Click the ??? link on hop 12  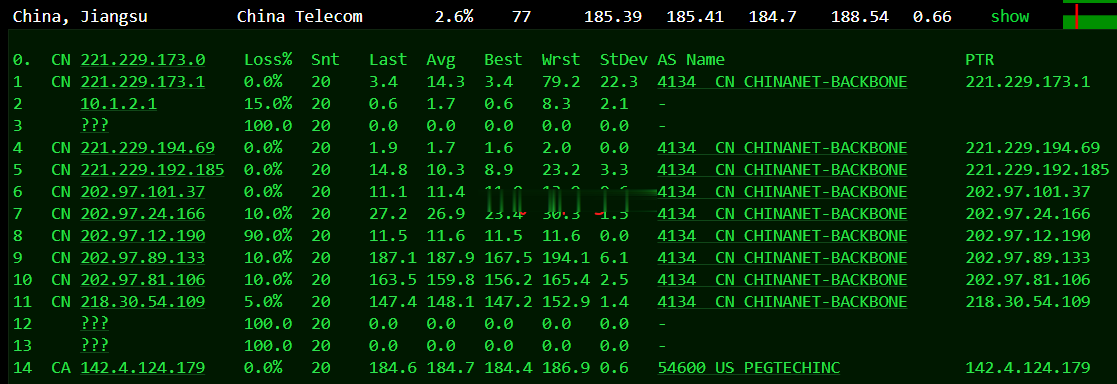(95, 324)
